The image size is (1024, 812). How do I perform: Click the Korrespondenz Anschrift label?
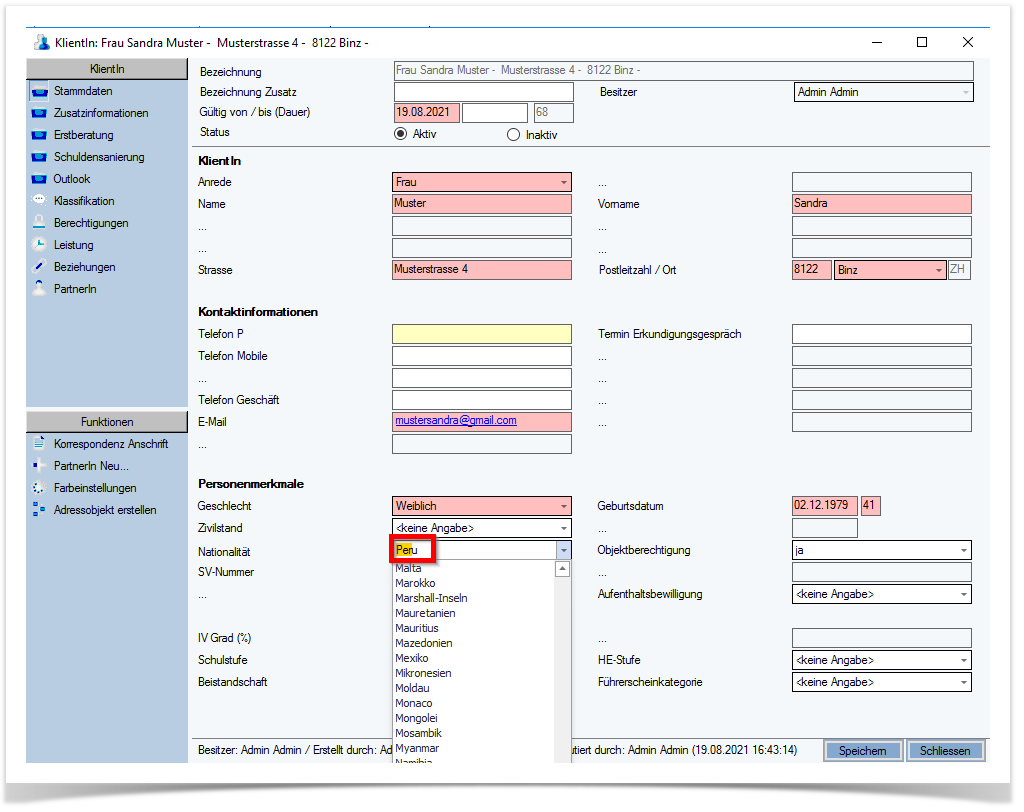(x=111, y=444)
